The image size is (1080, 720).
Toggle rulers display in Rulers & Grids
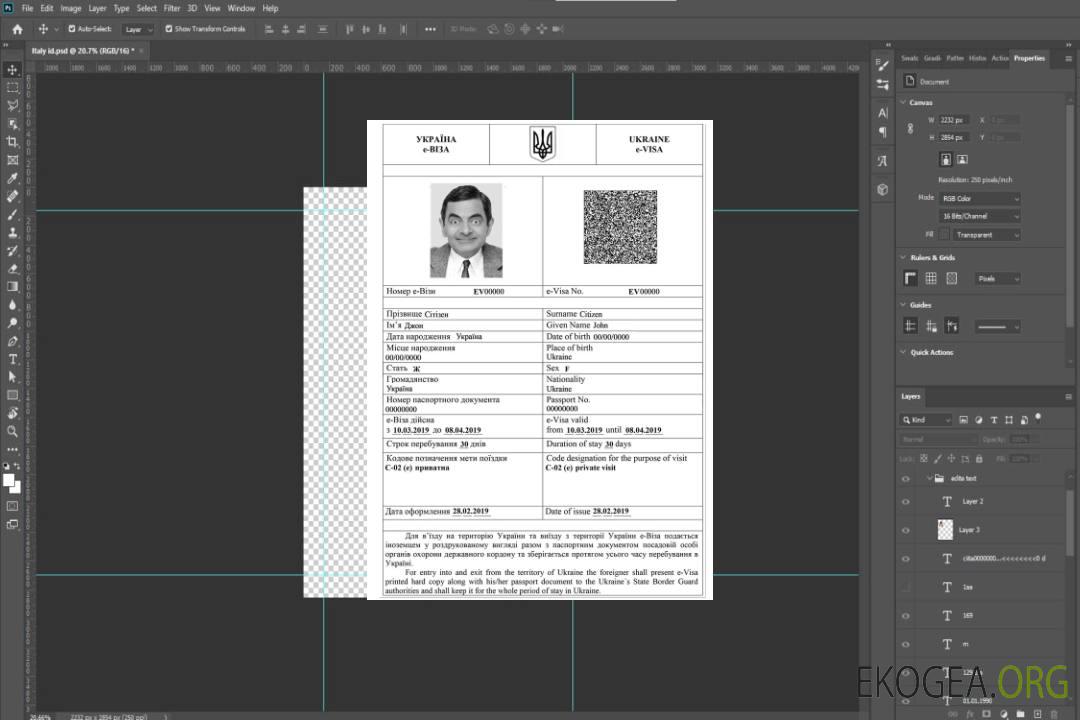tap(911, 278)
